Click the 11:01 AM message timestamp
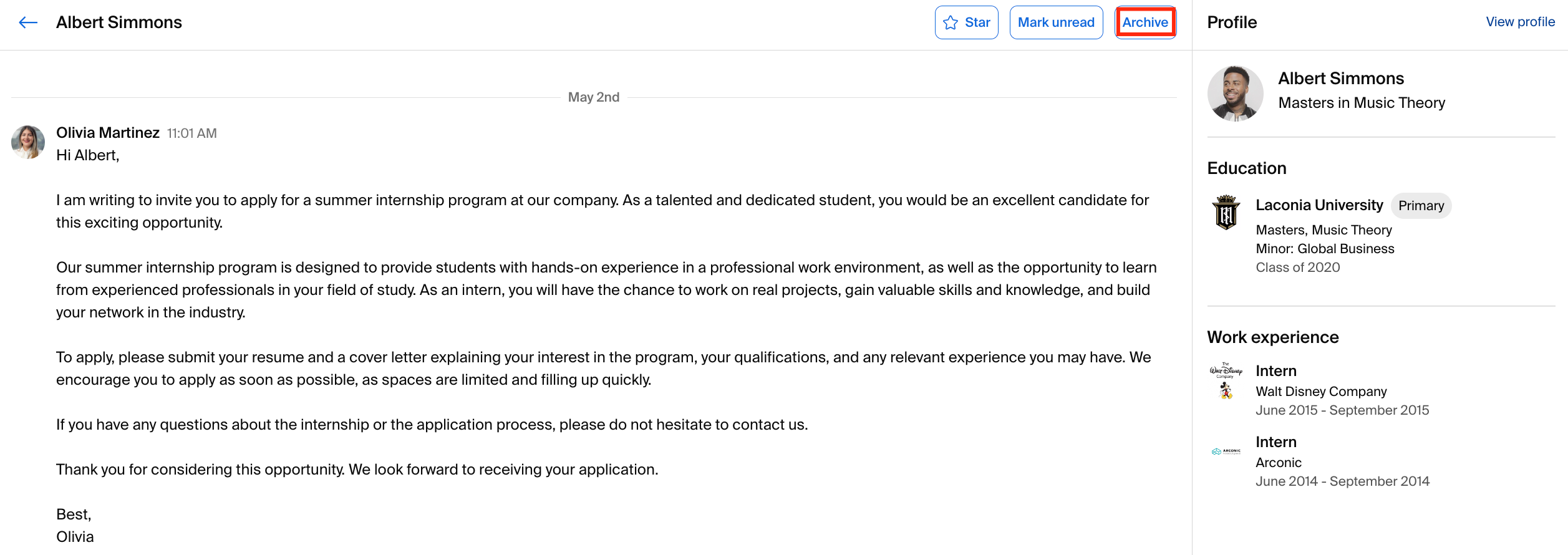Image resolution: width=1568 pixels, height=555 pixels. click(x=192, y=133)
